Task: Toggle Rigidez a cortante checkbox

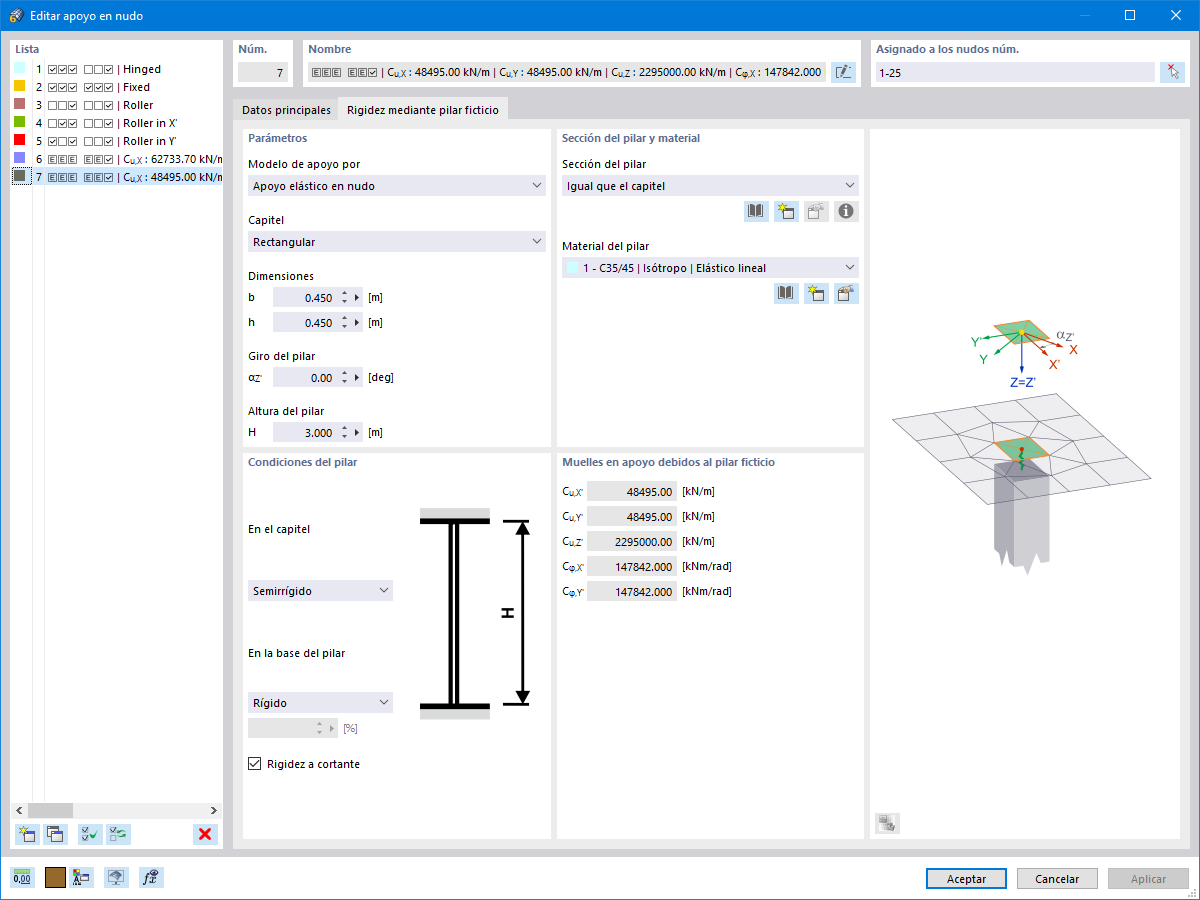Action: click(254, 764)
